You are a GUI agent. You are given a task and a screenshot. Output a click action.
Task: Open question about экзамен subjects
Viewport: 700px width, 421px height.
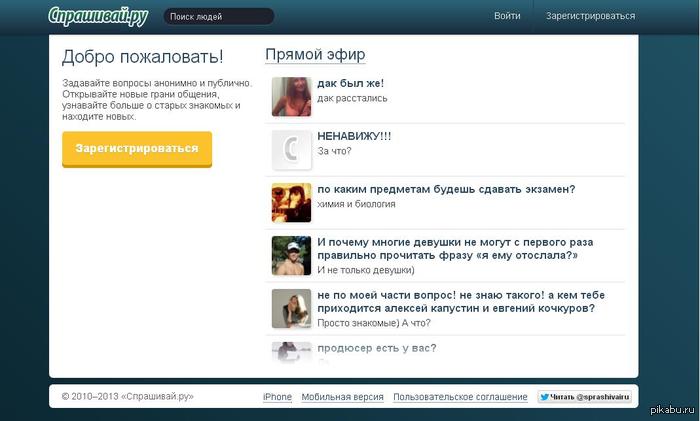pos(445,189)
